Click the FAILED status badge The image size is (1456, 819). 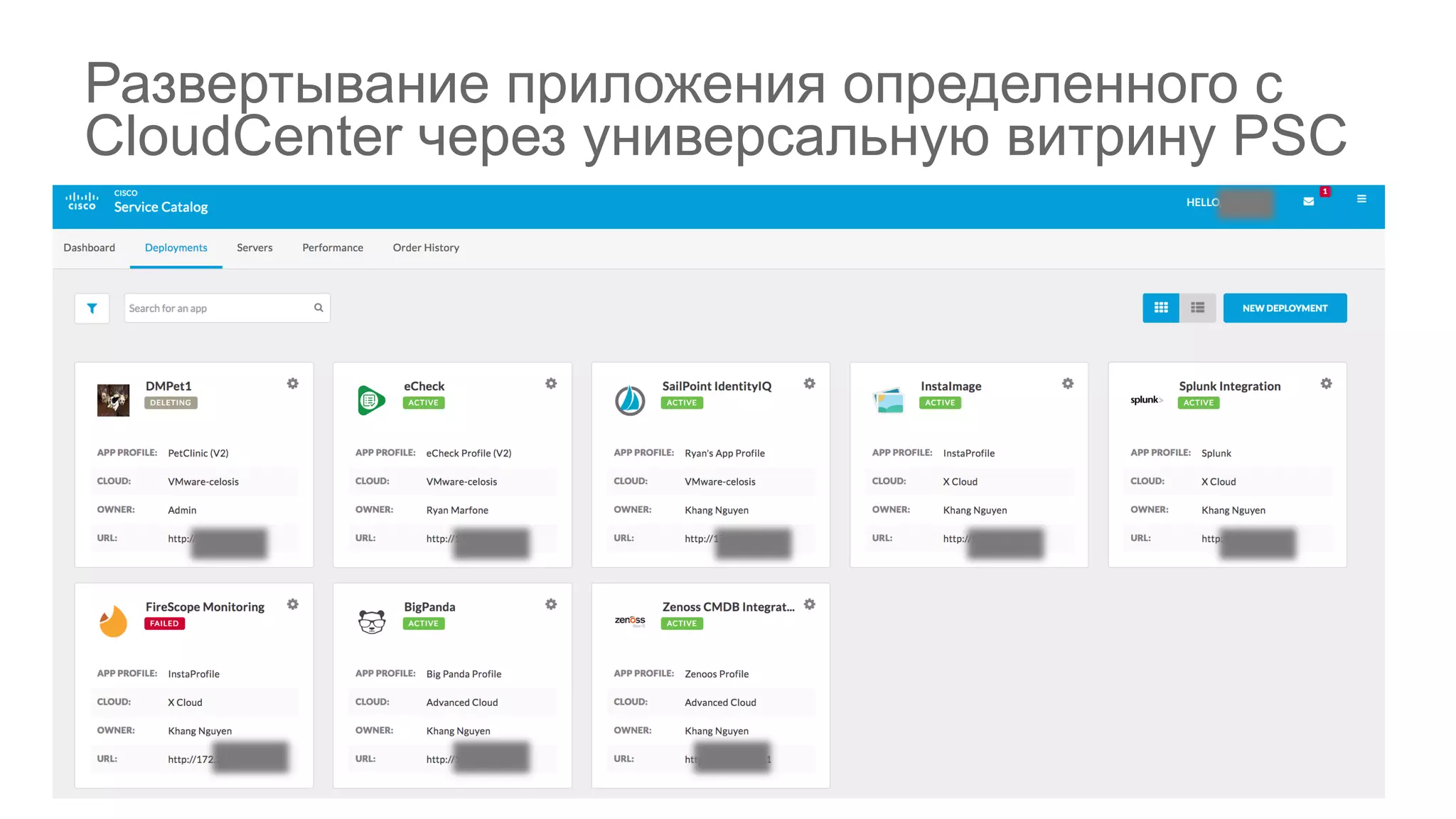click(x=164, y=623)
